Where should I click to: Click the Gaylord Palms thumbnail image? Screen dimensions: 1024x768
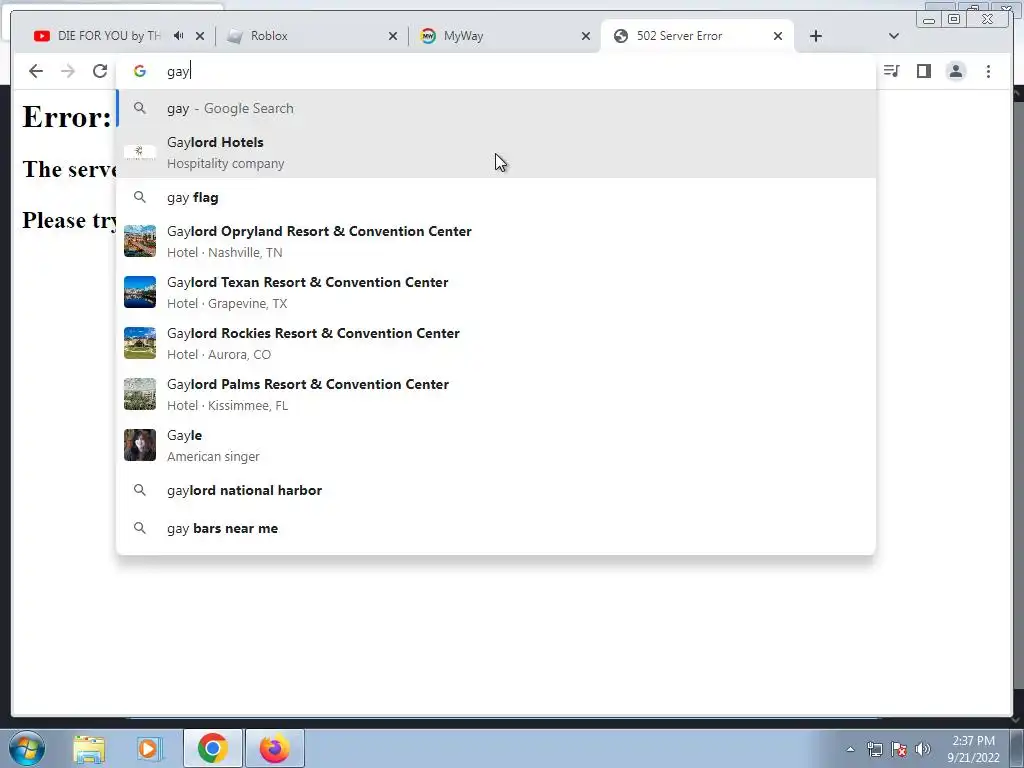[140, 394]
